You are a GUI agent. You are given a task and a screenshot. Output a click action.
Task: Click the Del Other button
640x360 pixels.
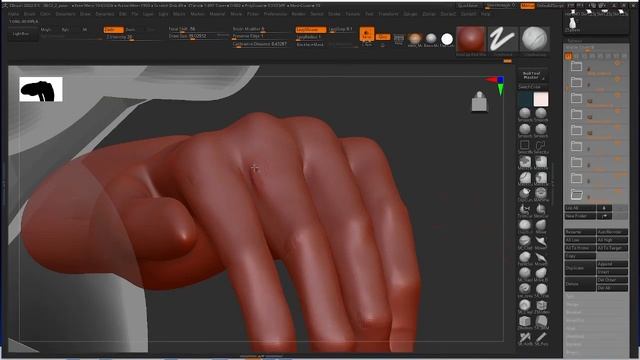point(612,280)
